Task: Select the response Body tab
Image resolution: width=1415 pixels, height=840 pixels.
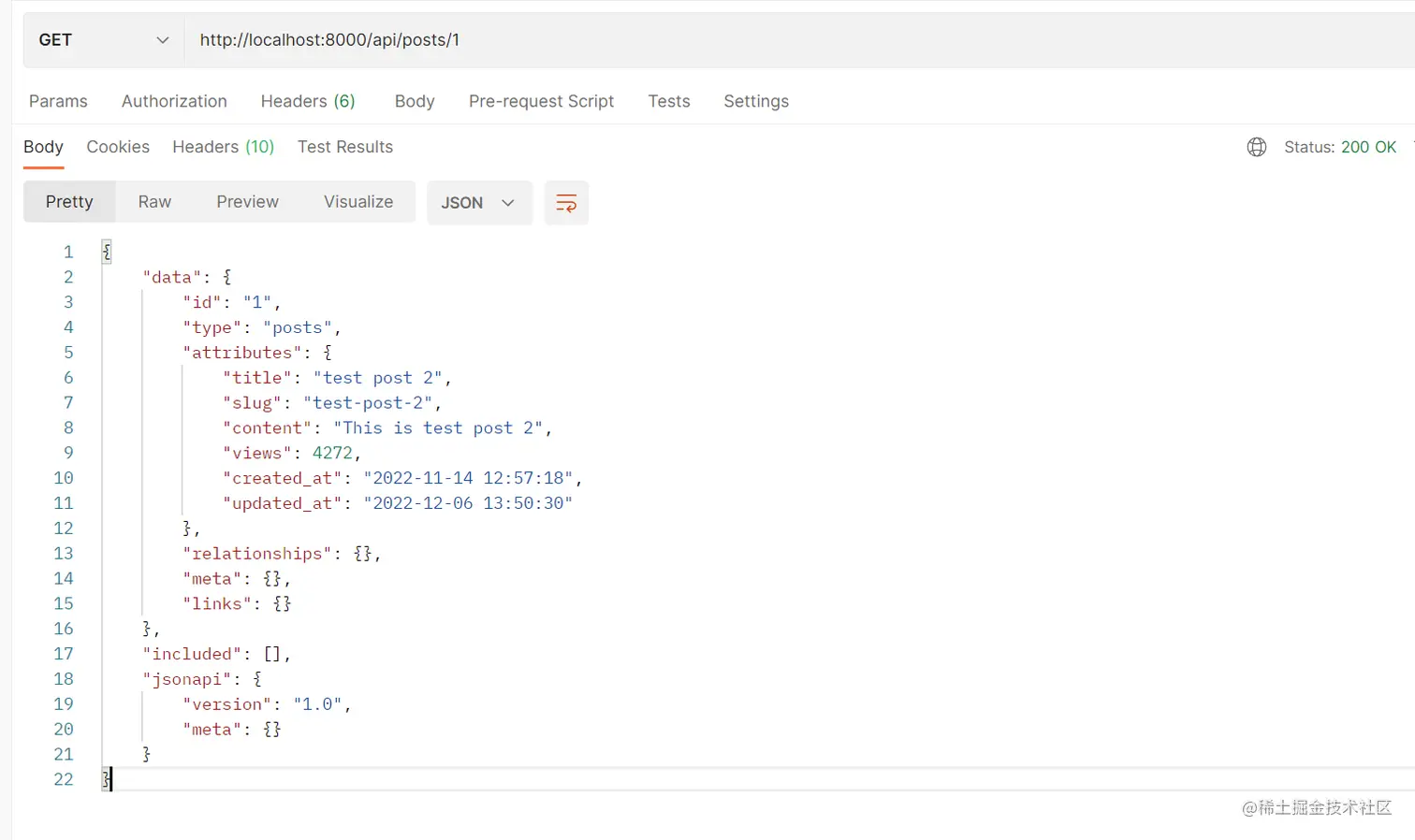Action: pos(43,147)
